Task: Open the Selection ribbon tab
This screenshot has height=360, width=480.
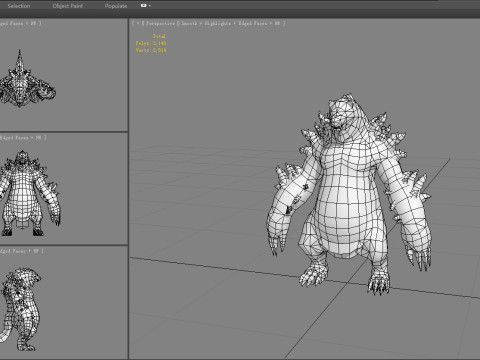Action: [19, 6]
